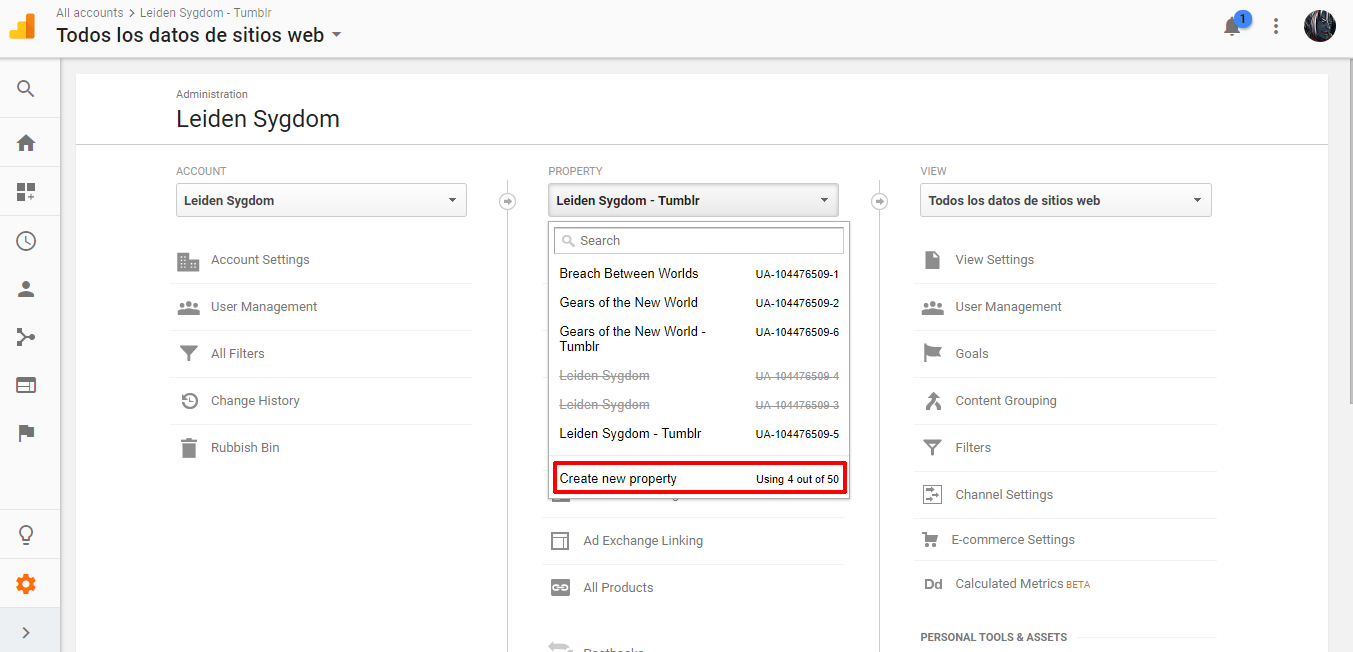Screen dimensions: 1353x652
Task: Open the notifications bell
Action: 1233,27
